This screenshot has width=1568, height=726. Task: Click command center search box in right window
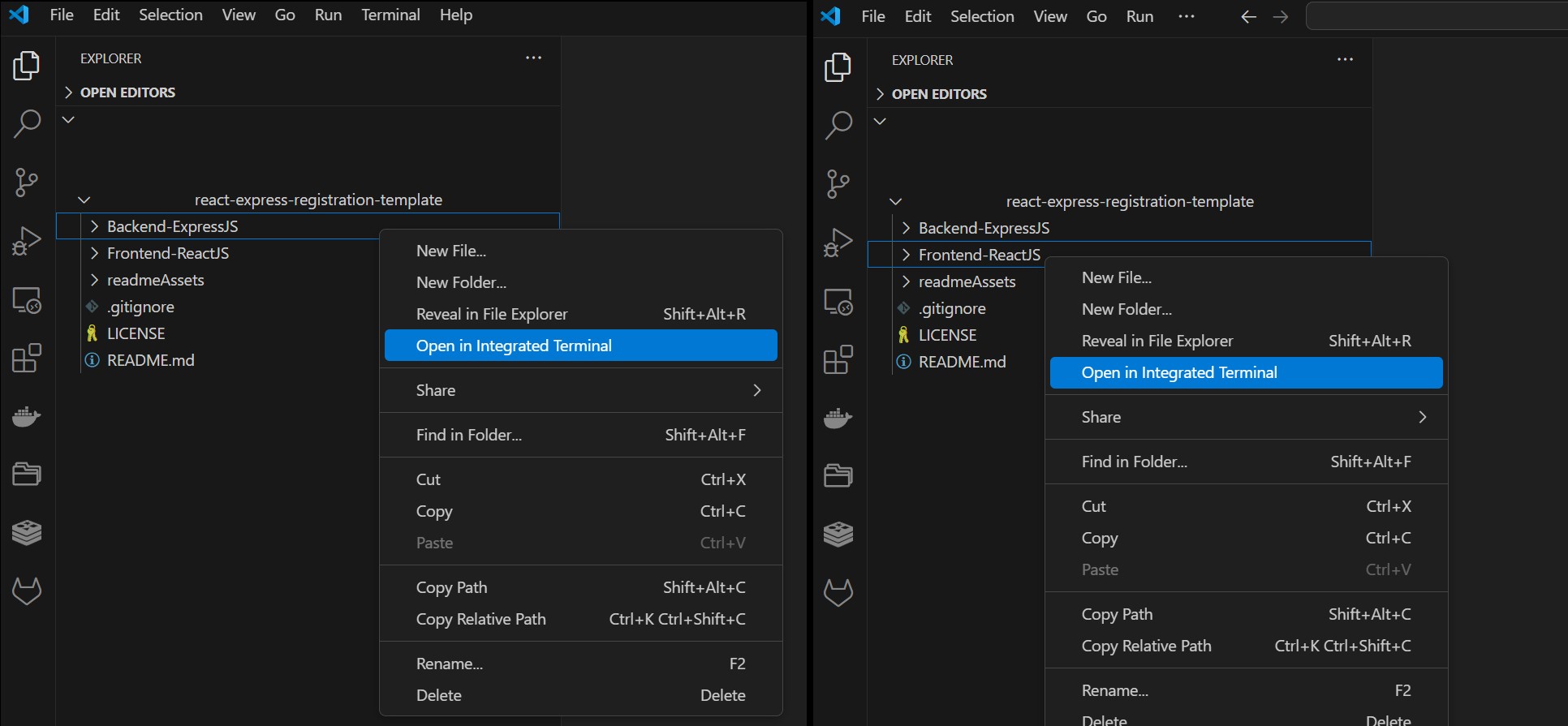tap(1437, 16)
